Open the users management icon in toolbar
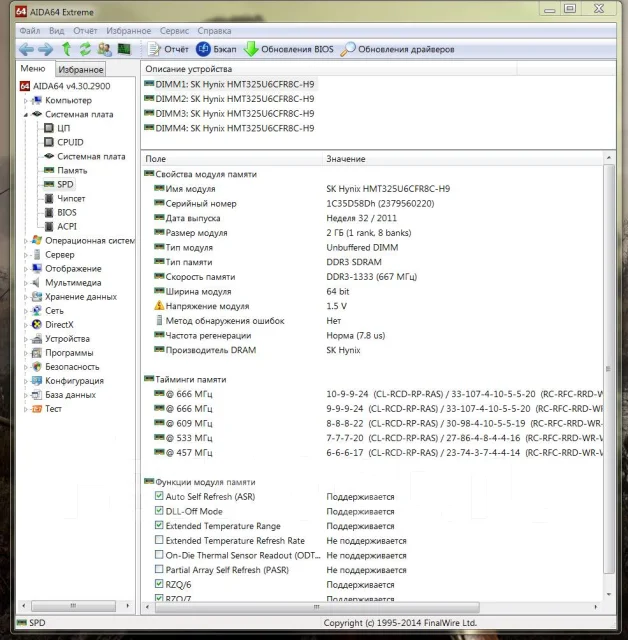Viewport: 628px width, 640px height. click(x=104, y=49)
